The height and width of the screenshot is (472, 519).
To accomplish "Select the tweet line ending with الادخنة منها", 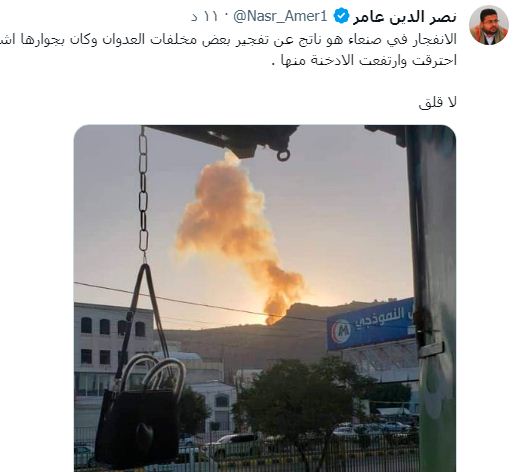I will point(364,60).
